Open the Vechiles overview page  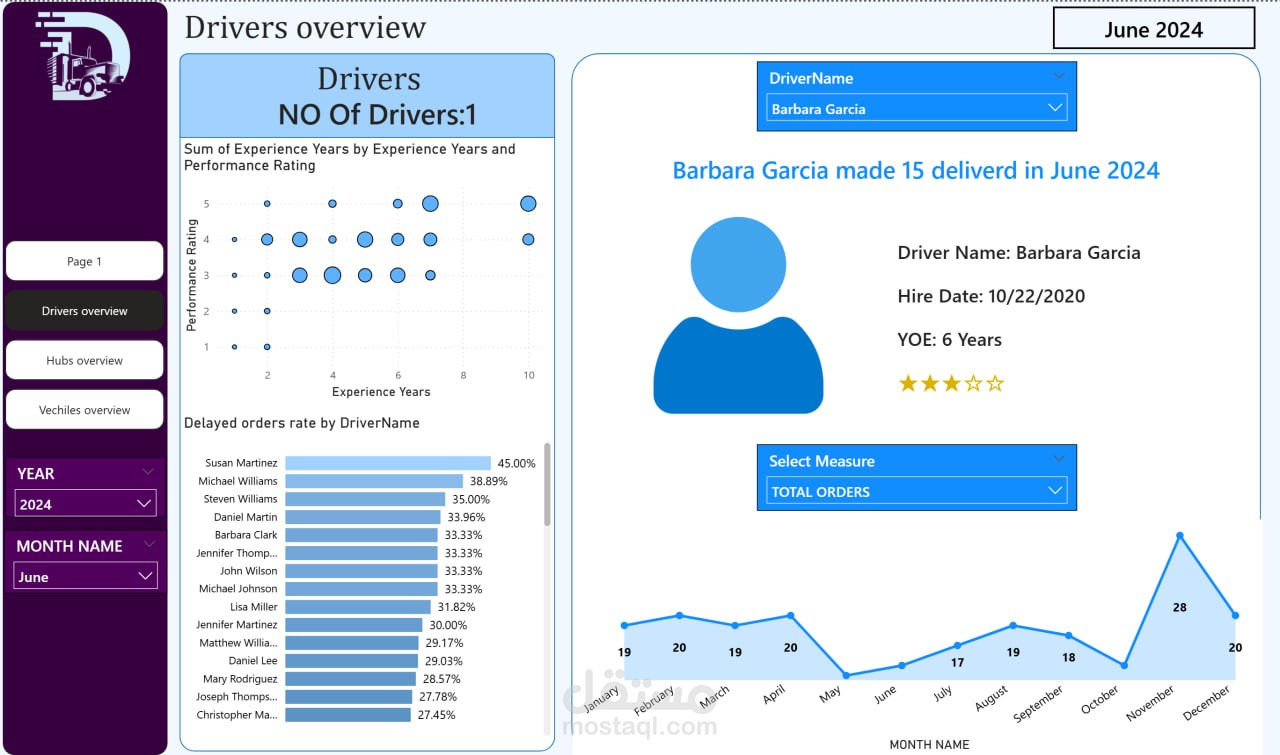point(84,409)
